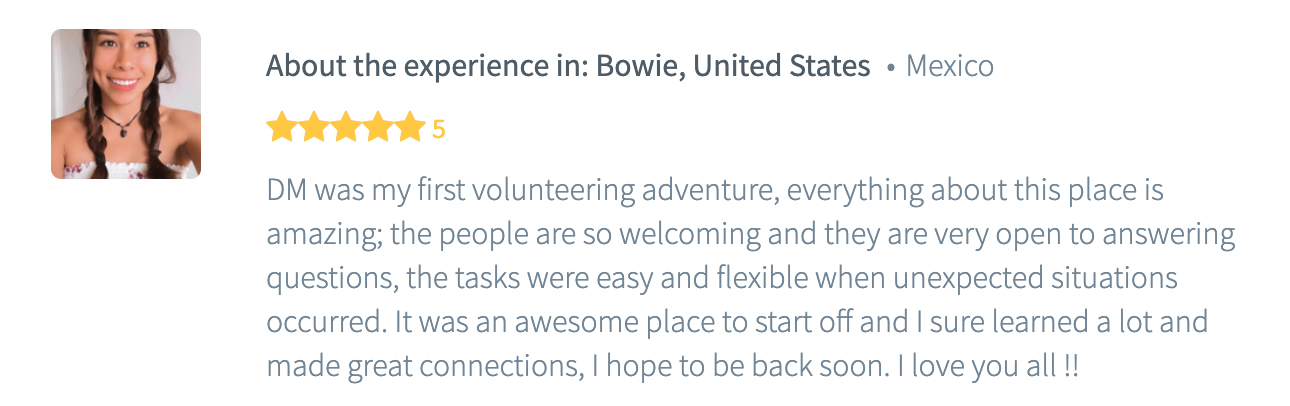Screen dimensions: 1290x406
Task: Click the first rating star
Action: (281, 129)
